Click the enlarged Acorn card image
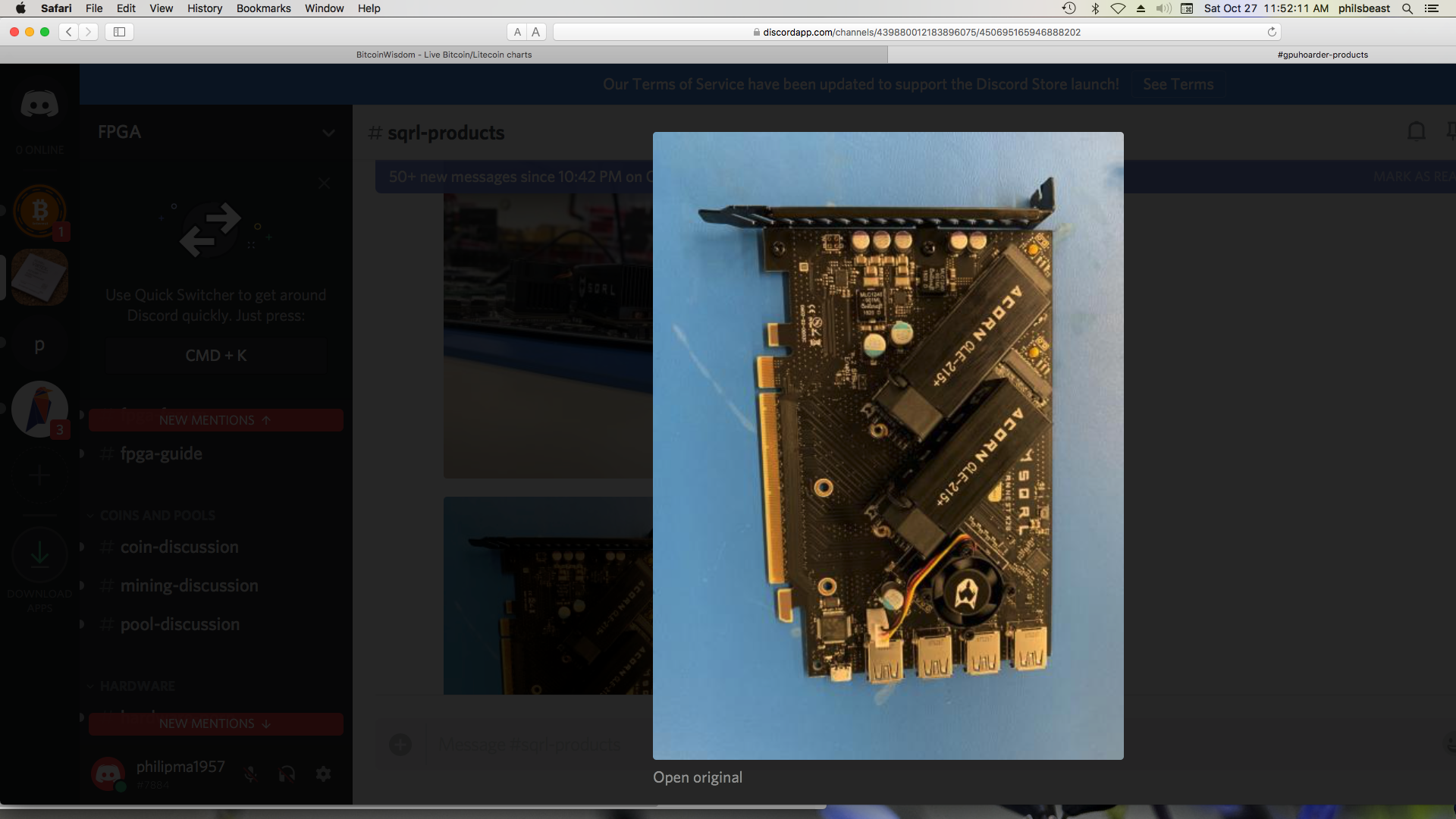Viewport: 1456px width, 819px height. [888, 446]
